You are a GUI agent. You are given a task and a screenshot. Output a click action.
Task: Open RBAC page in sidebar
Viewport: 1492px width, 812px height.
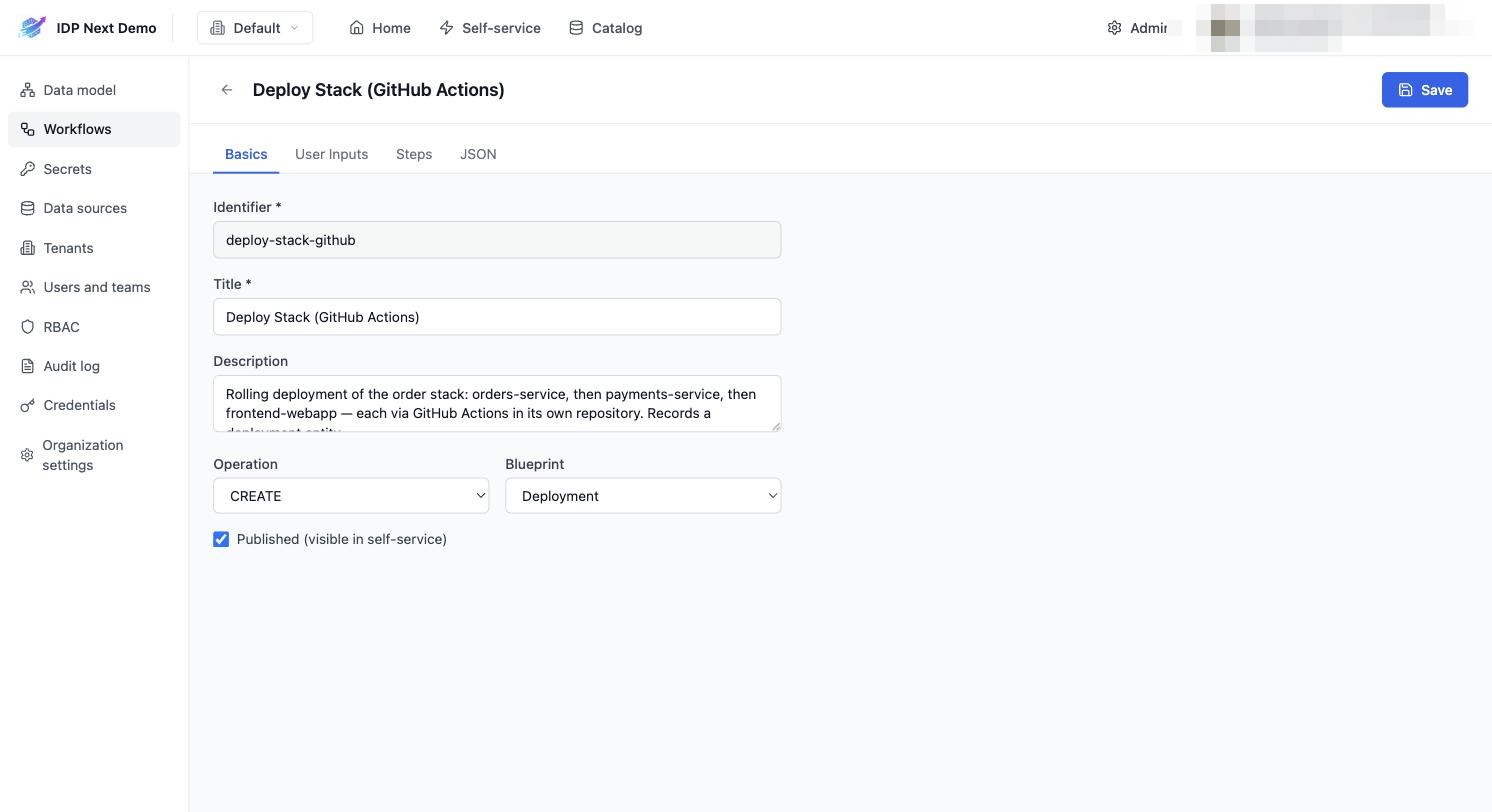(94, 327)
